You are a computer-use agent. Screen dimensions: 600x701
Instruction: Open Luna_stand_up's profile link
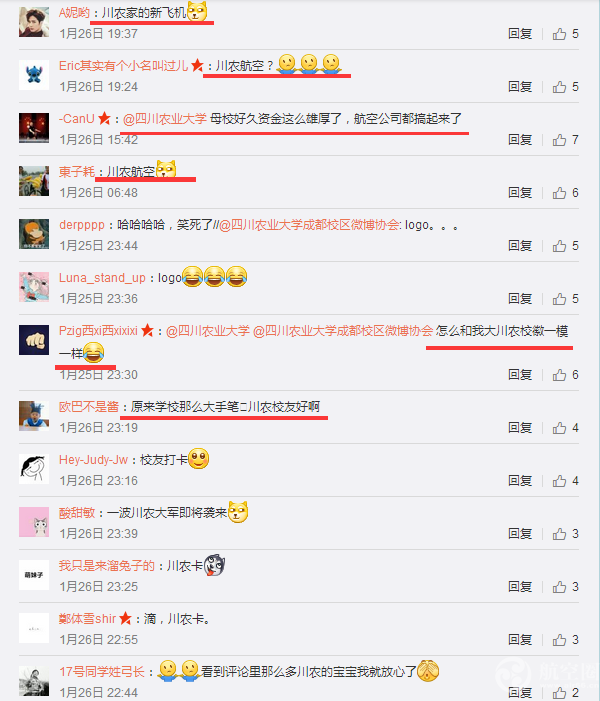coord(102,278)
